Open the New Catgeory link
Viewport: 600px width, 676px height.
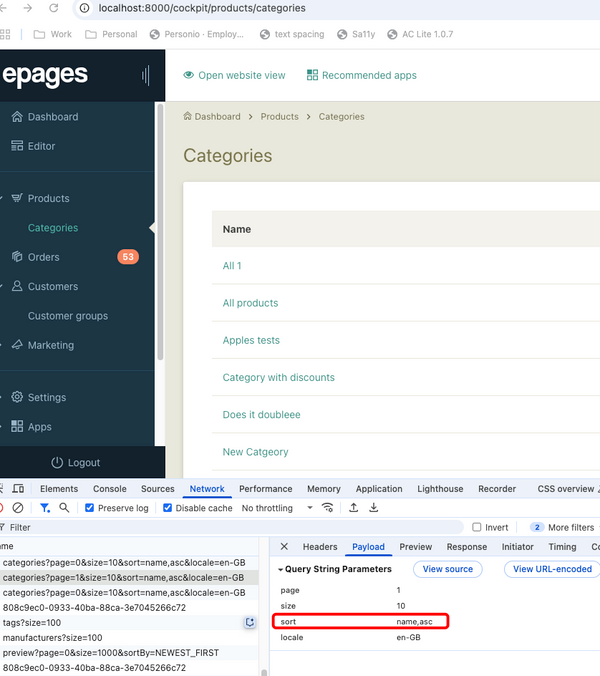(255, 452)
